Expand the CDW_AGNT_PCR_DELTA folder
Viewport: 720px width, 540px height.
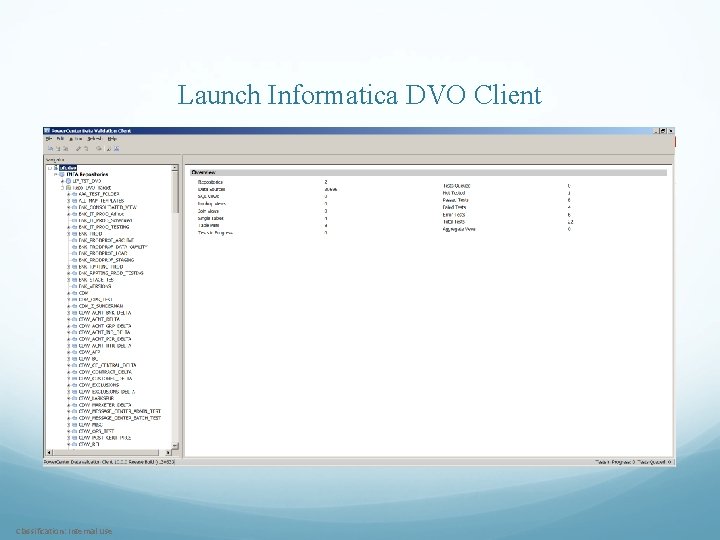point(69,339)
